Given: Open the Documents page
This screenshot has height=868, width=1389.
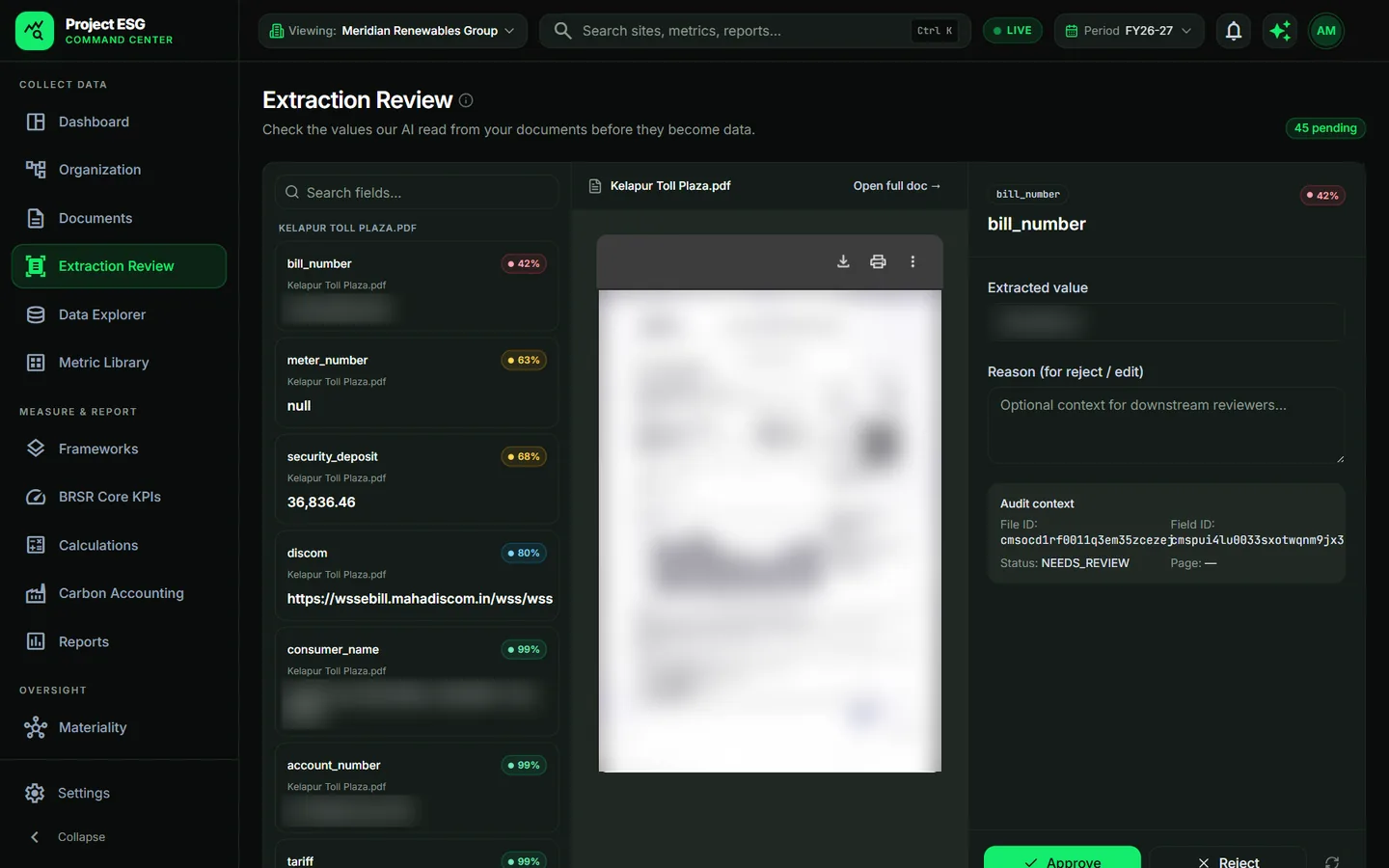Looking at the screenshot, I should pos(119,218).
